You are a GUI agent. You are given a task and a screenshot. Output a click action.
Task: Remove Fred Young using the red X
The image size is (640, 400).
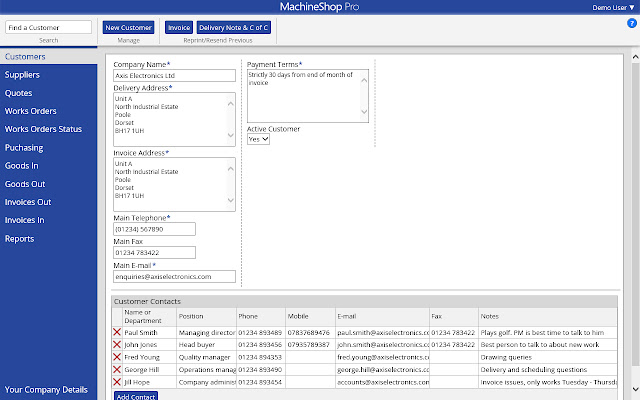pyautogui.click(x=117, y=357)
